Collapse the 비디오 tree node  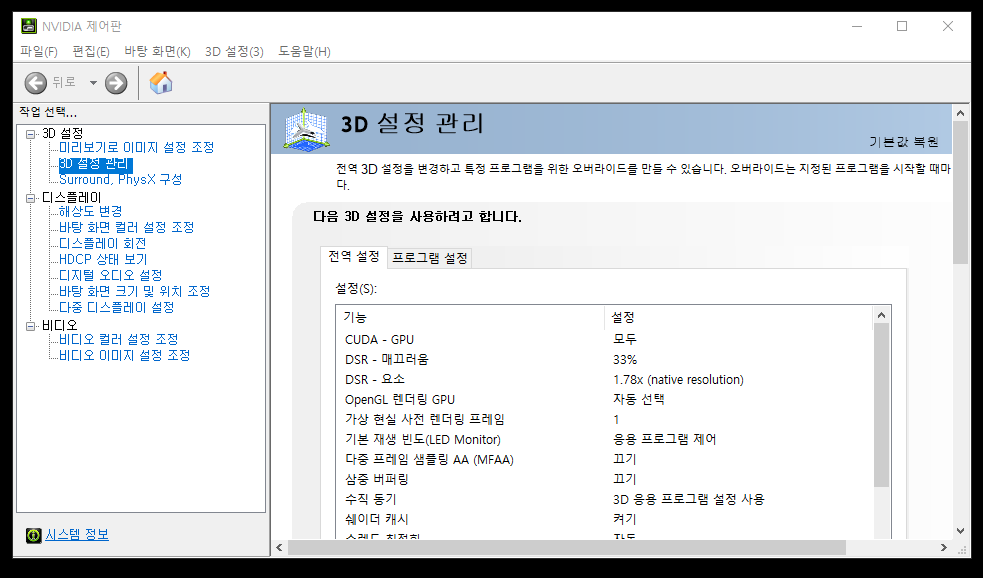(30, 326)
